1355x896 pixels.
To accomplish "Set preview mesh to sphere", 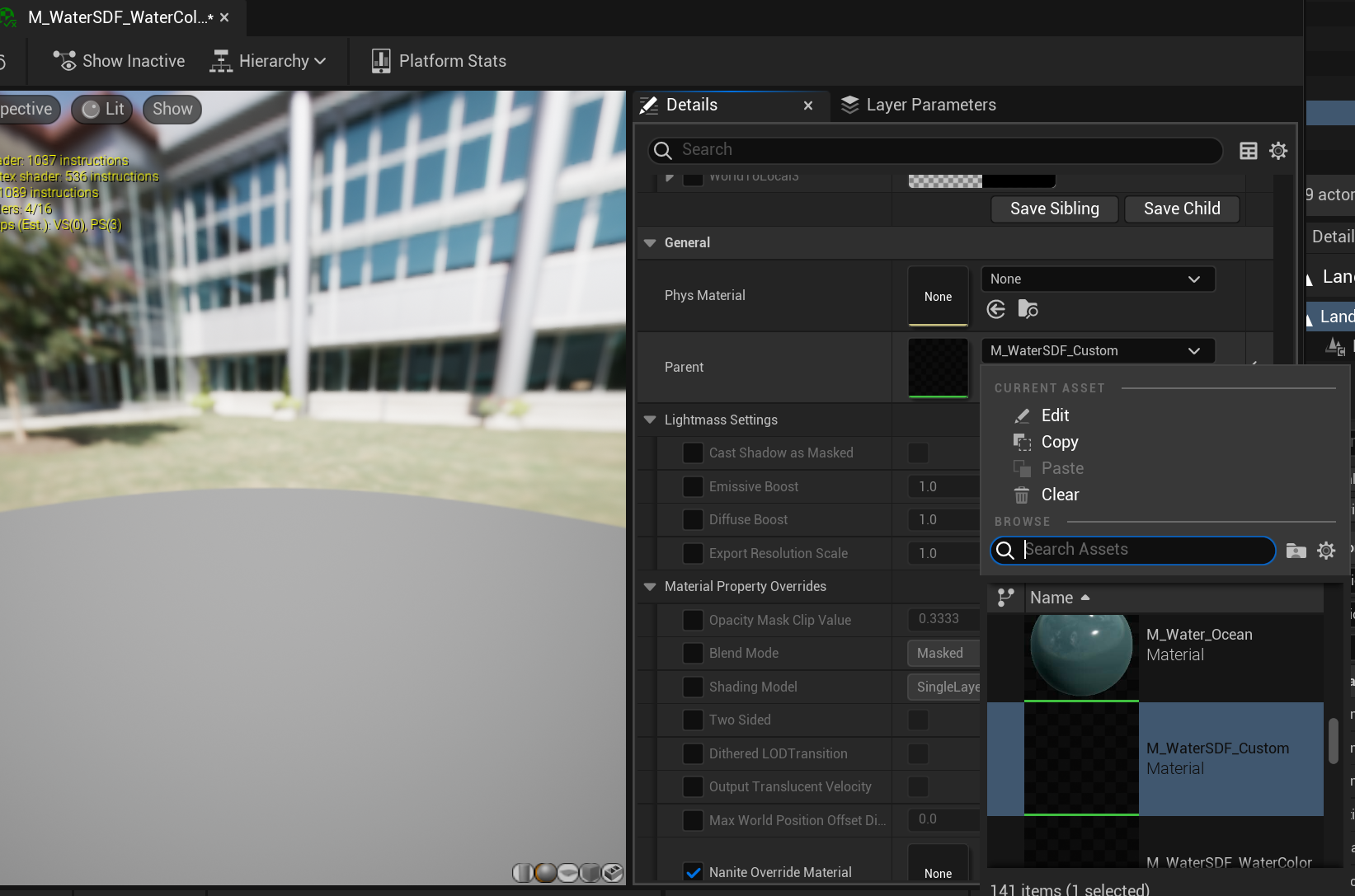I will point(545,872).
